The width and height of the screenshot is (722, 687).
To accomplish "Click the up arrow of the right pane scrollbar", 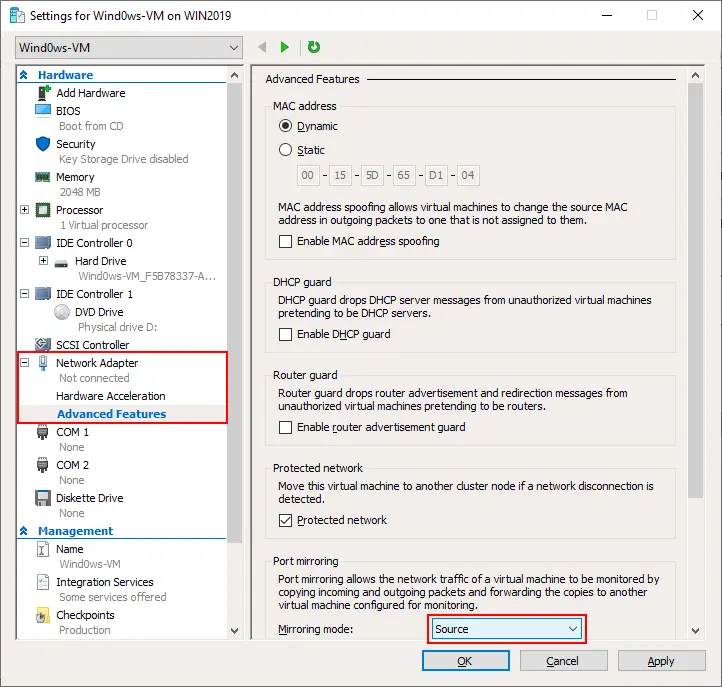I will [695, 75].
